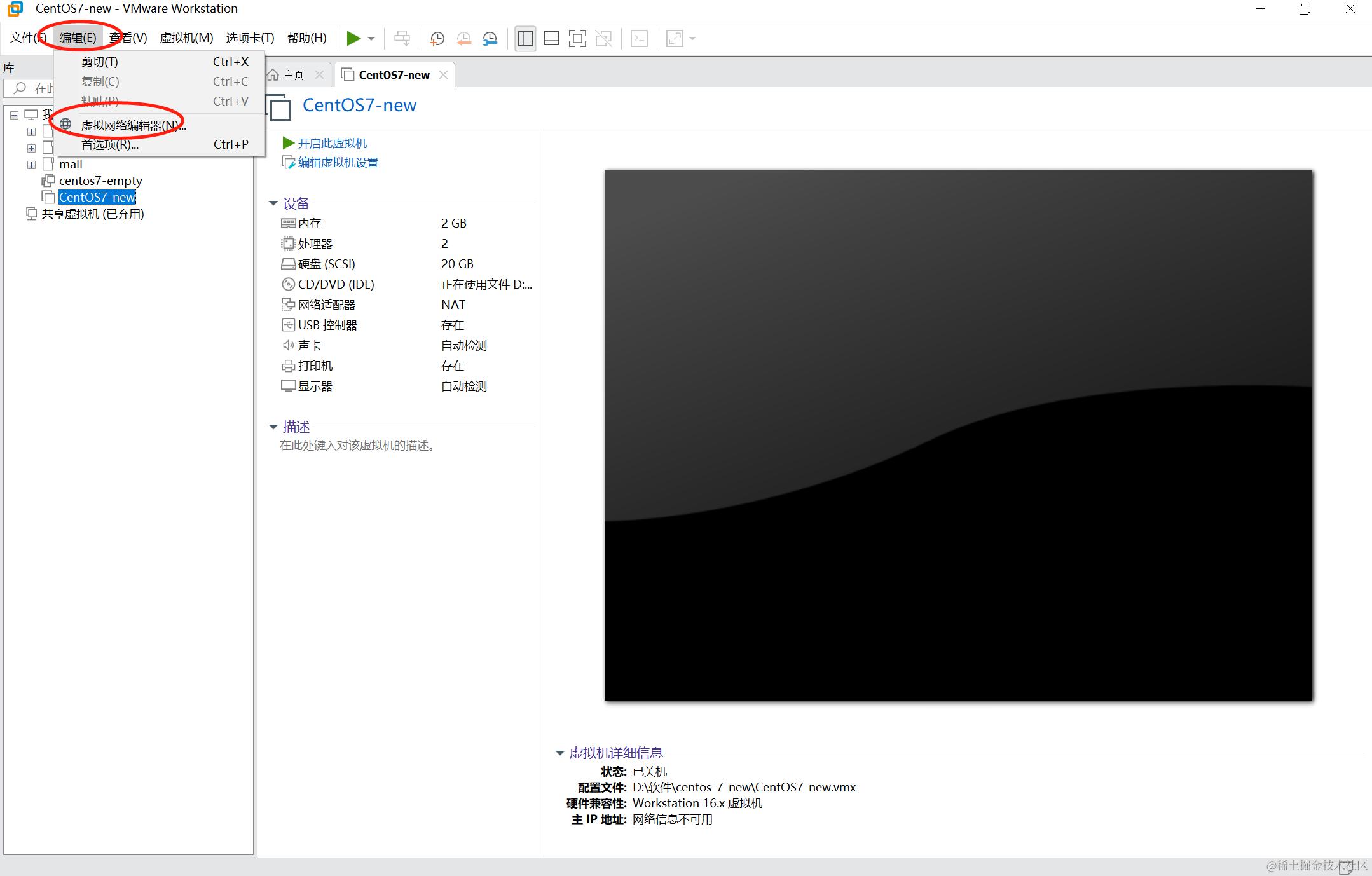Image resolution: width=1372 pixels, height=876 pixels.
Task: Open the dropdown next to the power button
Action: click(x=371, y=38)
